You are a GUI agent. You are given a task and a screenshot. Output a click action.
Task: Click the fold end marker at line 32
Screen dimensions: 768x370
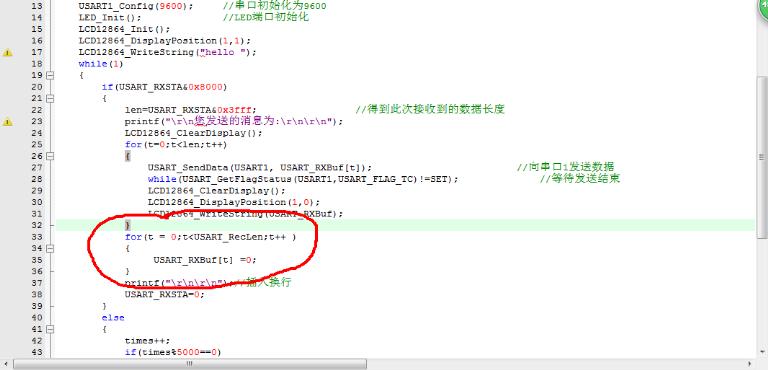49,226
